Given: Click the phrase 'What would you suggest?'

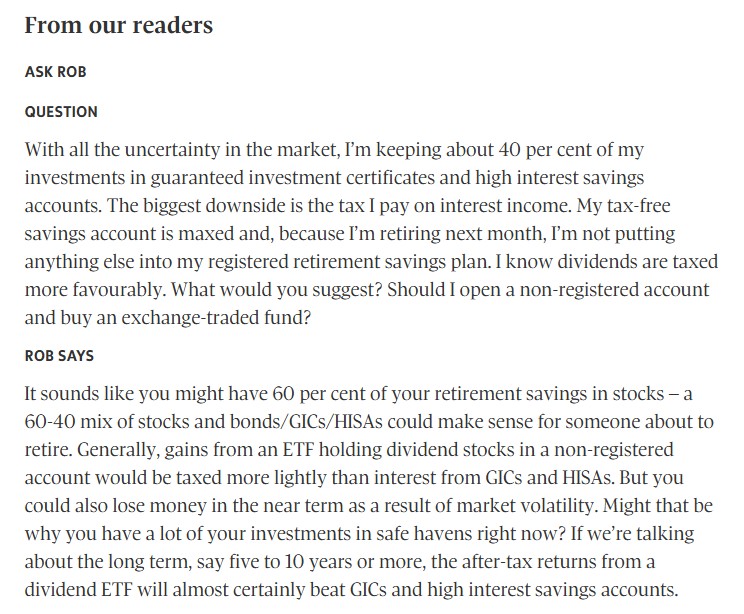Looking at the screenshot, I should (276, 289).
